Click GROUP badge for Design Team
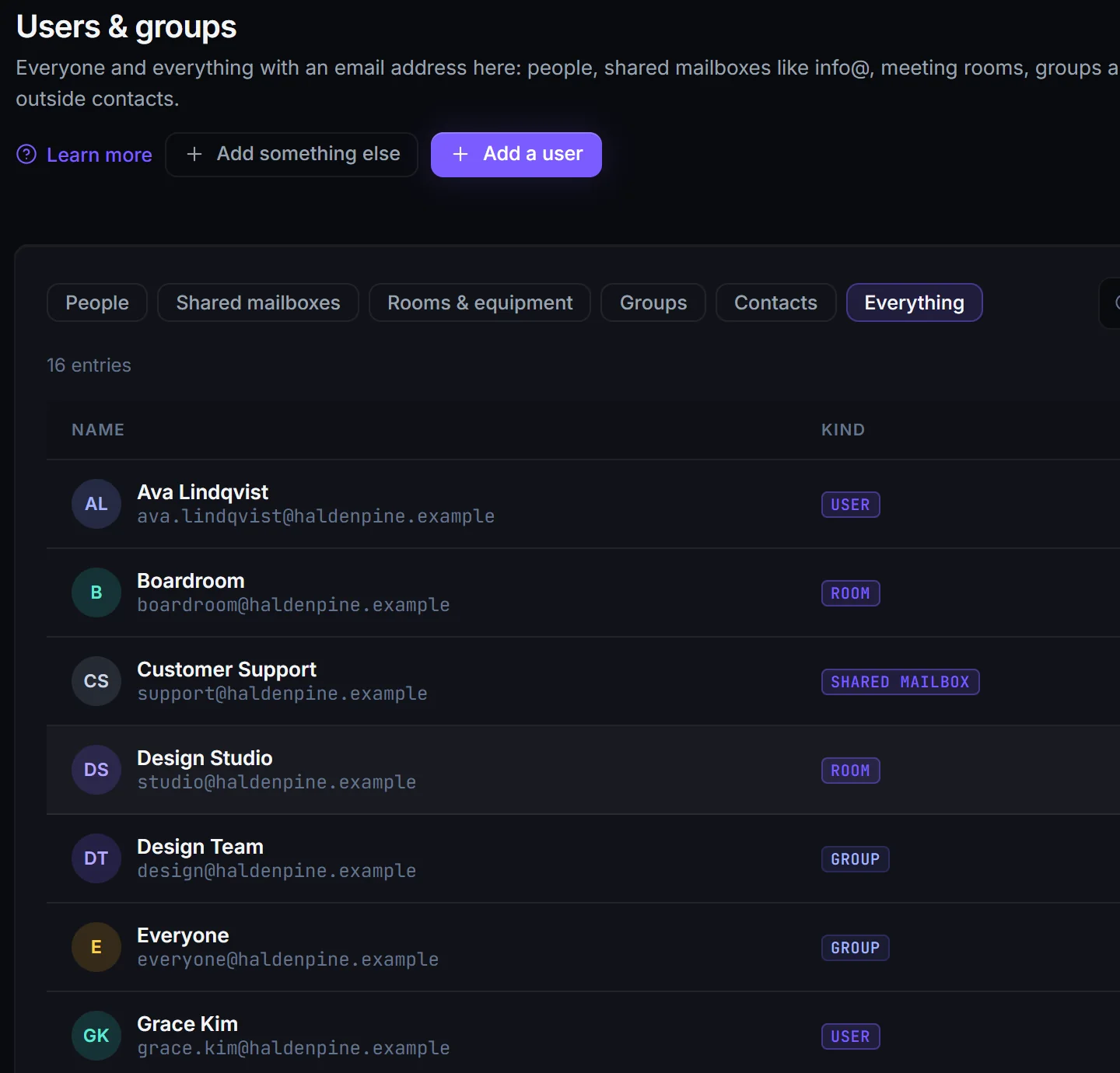 pos(855,859)
